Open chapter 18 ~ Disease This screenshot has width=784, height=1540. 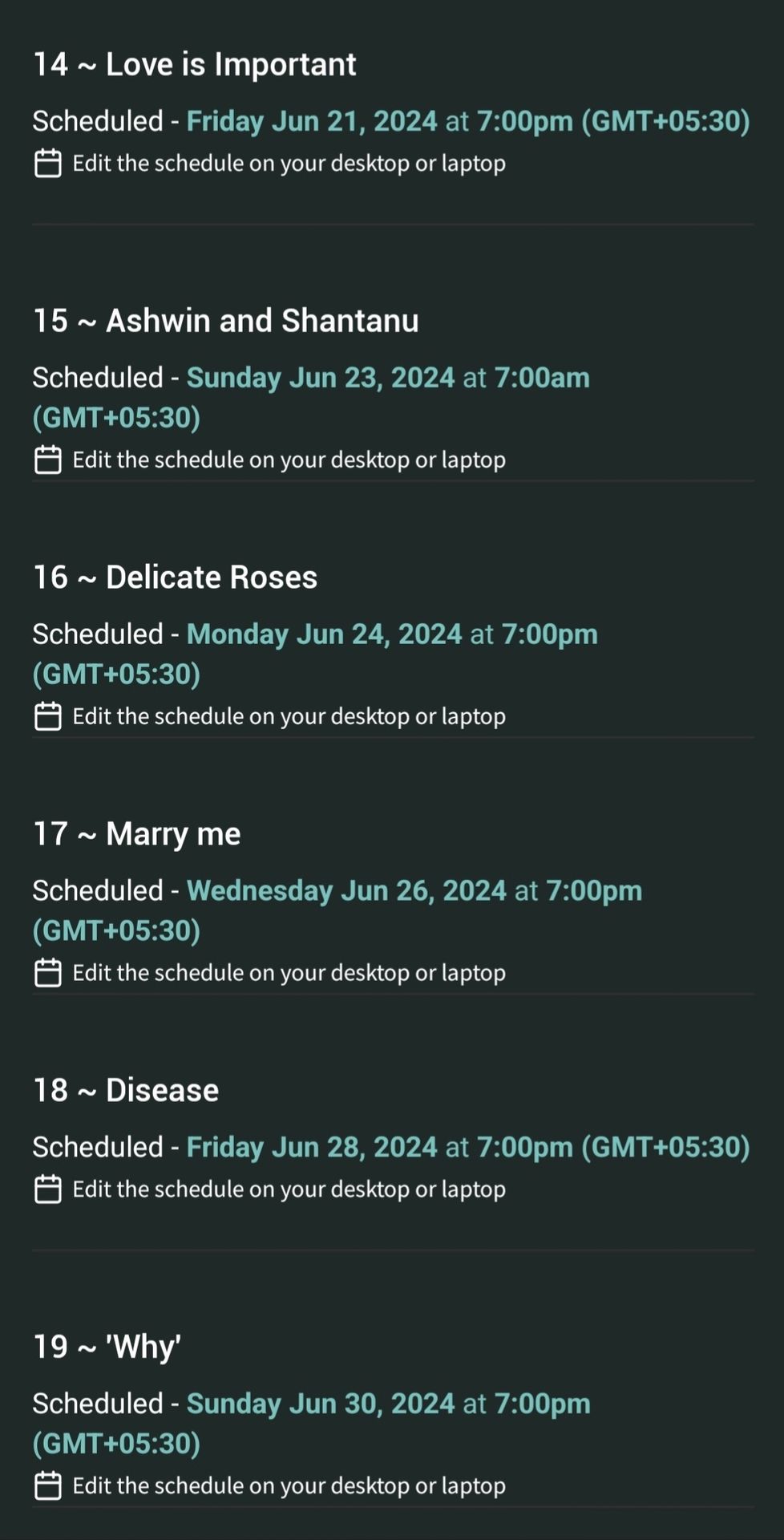click(x=126, y=1091)
